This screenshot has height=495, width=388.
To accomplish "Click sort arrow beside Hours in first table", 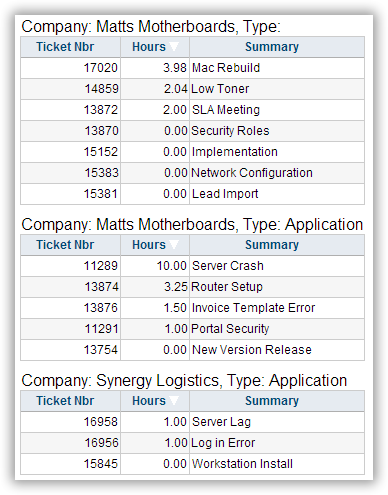I will pyautogui.click(x=174, y=47).
